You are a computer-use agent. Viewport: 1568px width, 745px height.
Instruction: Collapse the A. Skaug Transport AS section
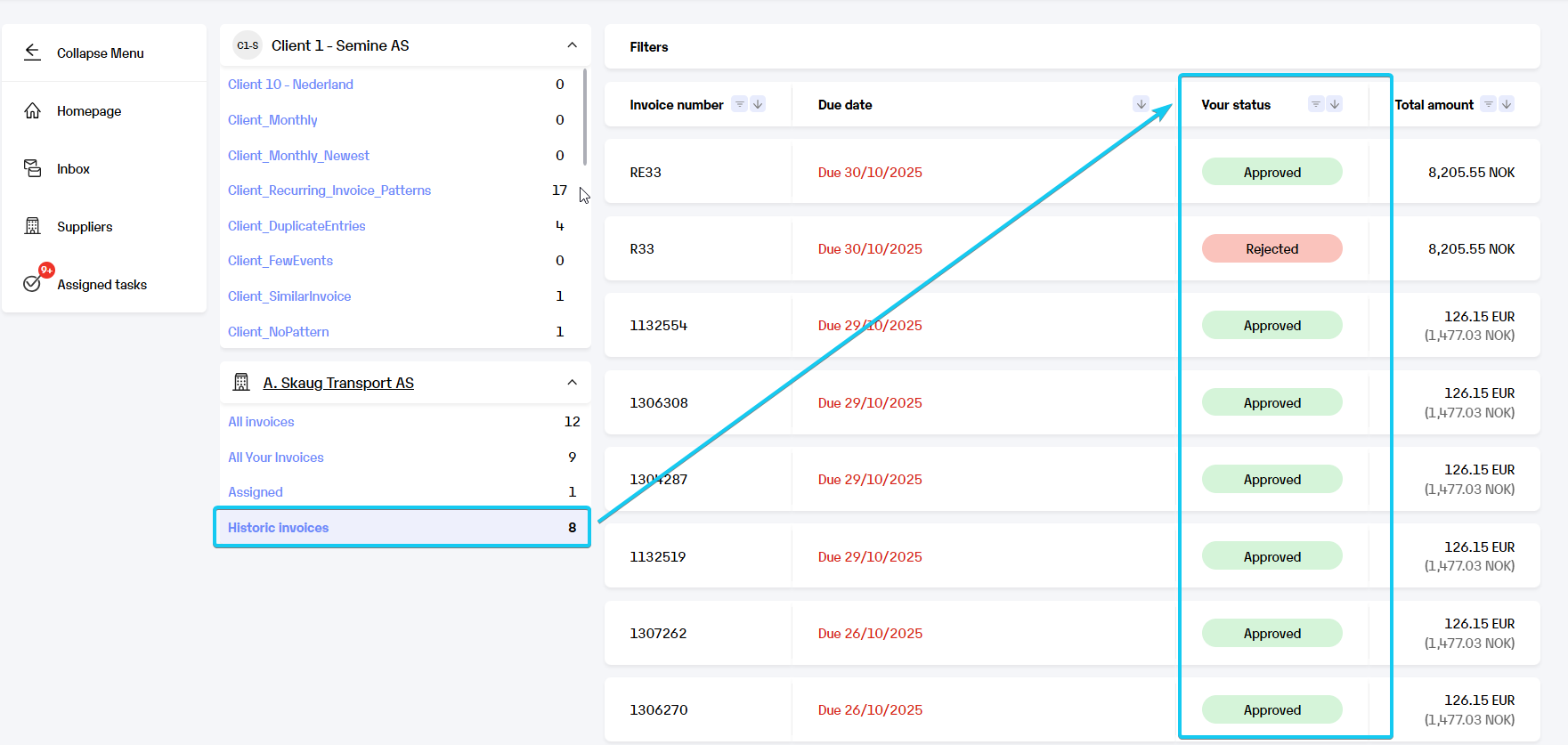point(572,383)
